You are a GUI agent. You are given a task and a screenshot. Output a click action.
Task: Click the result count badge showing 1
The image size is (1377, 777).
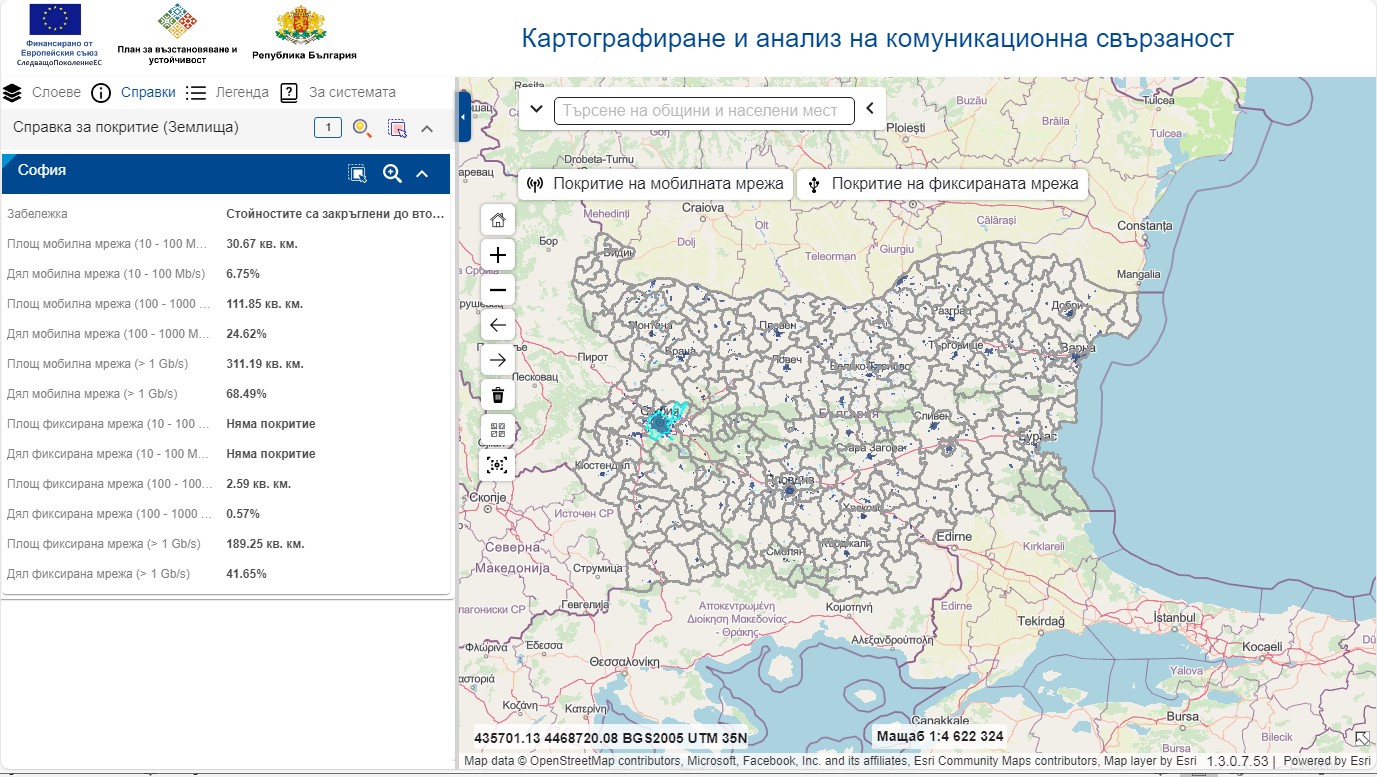click(328, 128)
